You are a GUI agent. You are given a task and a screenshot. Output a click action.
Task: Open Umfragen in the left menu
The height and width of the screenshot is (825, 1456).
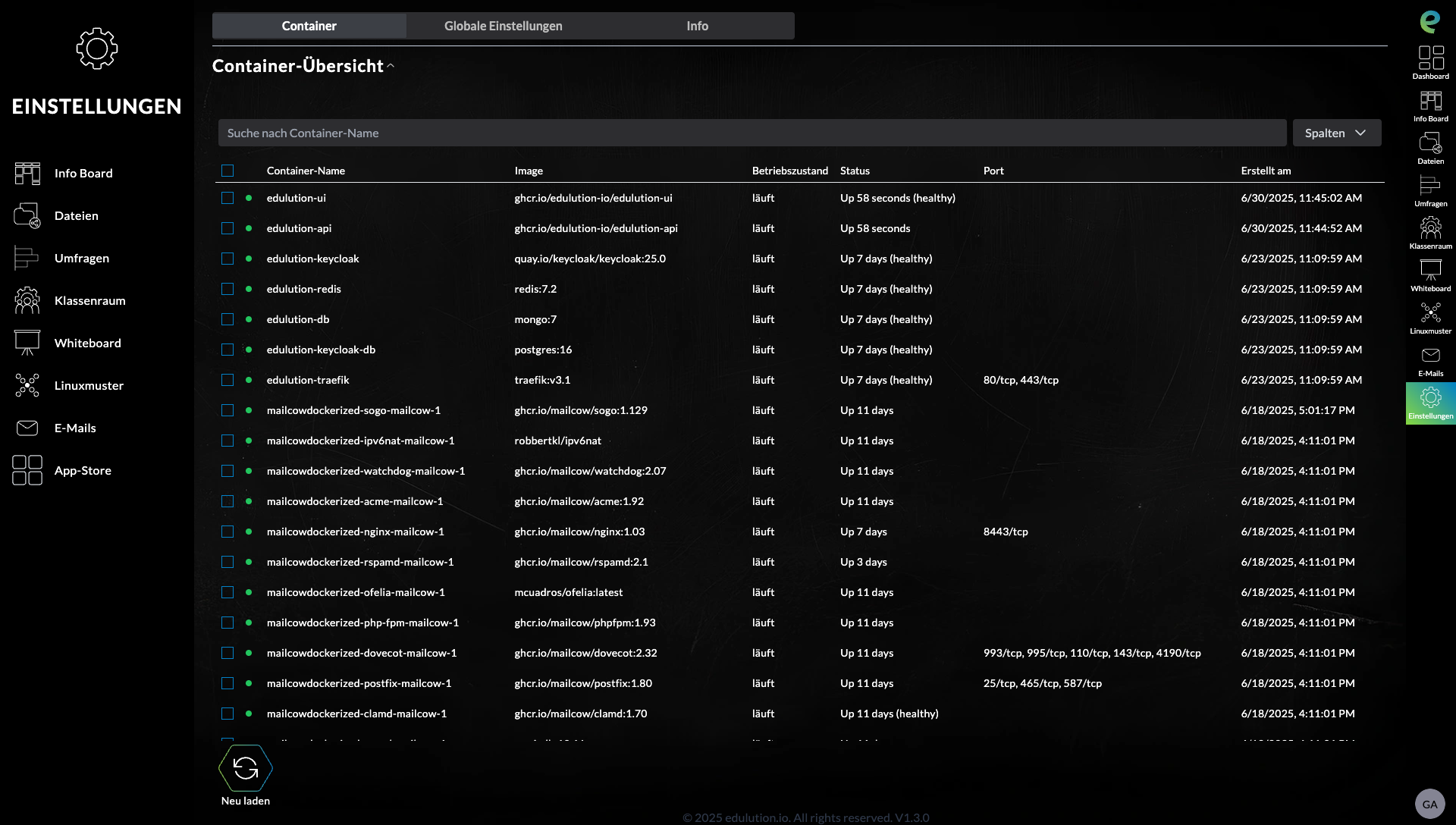point(82,259)
